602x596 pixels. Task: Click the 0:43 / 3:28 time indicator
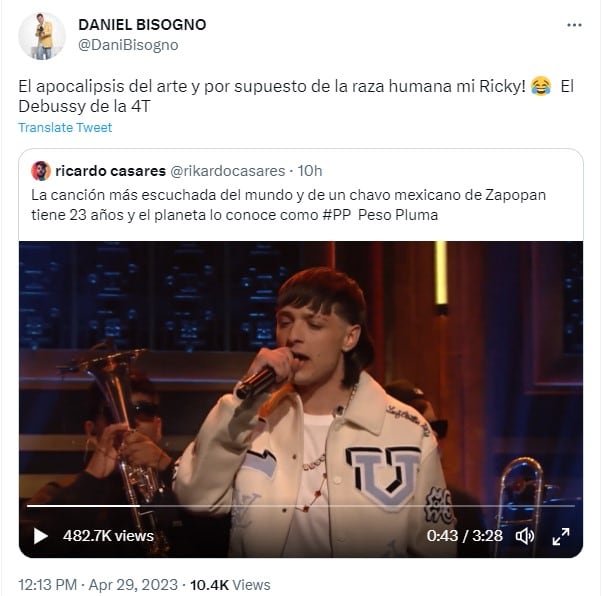[465, 536]
